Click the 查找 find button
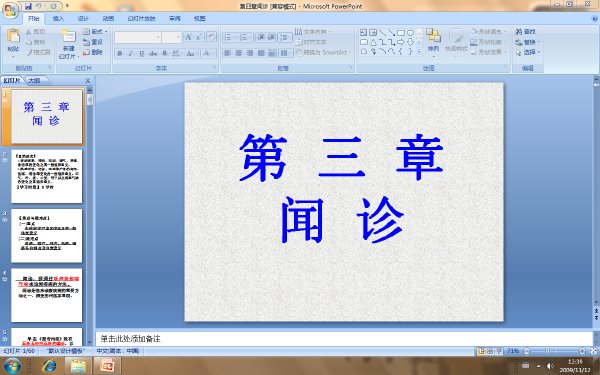This screenshot has height=375, width=600. 526,31
